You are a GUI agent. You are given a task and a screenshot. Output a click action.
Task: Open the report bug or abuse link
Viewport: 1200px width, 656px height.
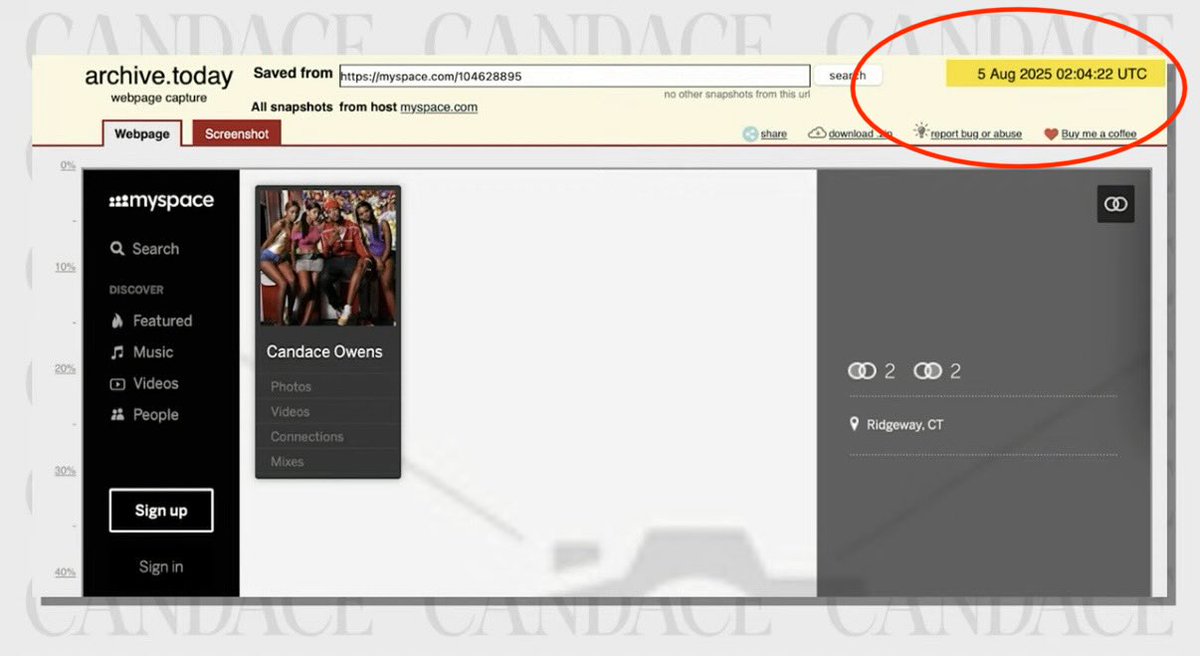coord(976,134)
